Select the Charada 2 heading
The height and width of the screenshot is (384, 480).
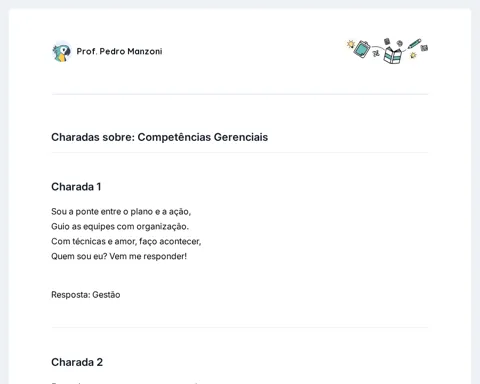tap(77, 362)
